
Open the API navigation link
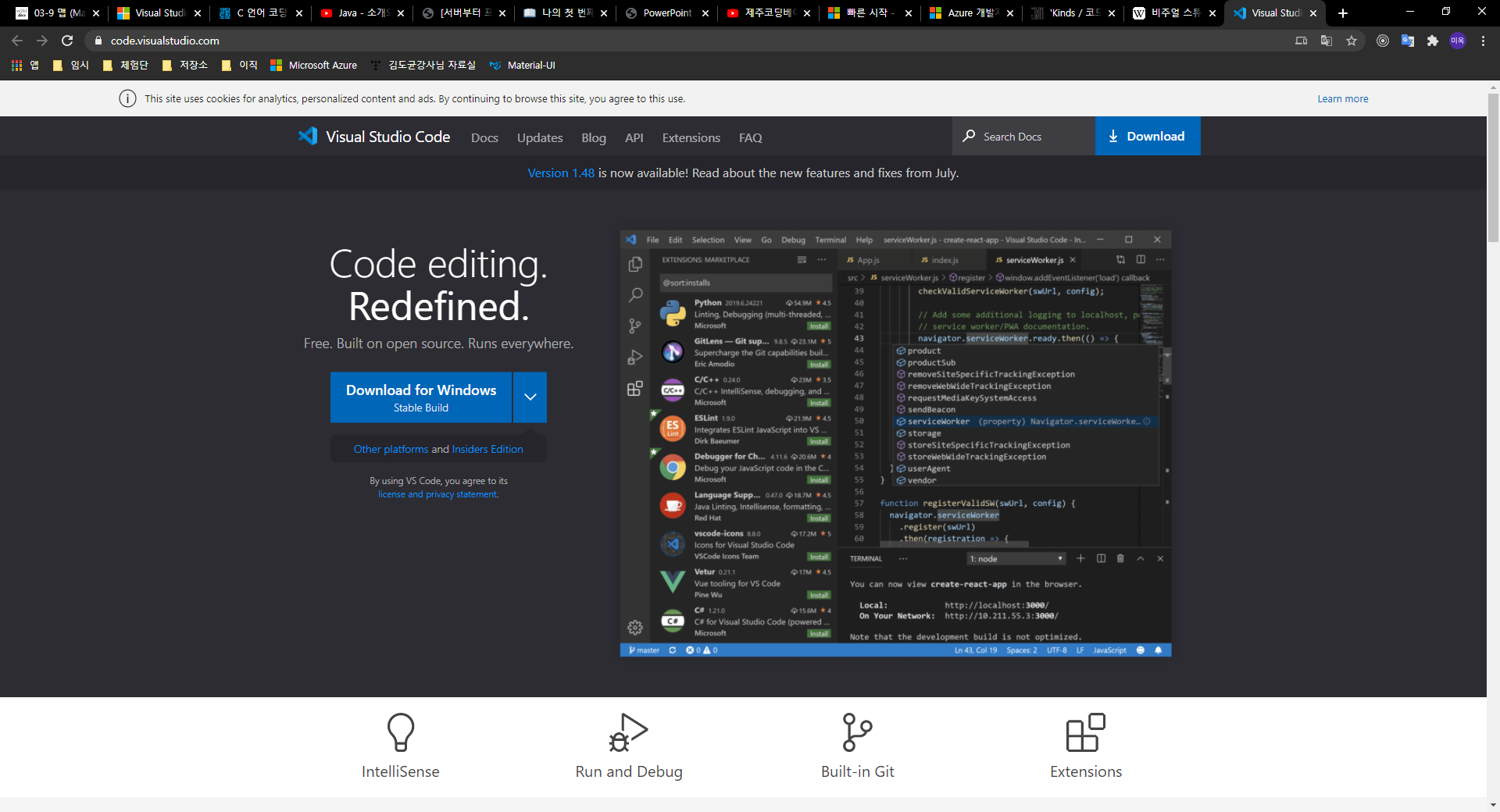pos(634,137)
